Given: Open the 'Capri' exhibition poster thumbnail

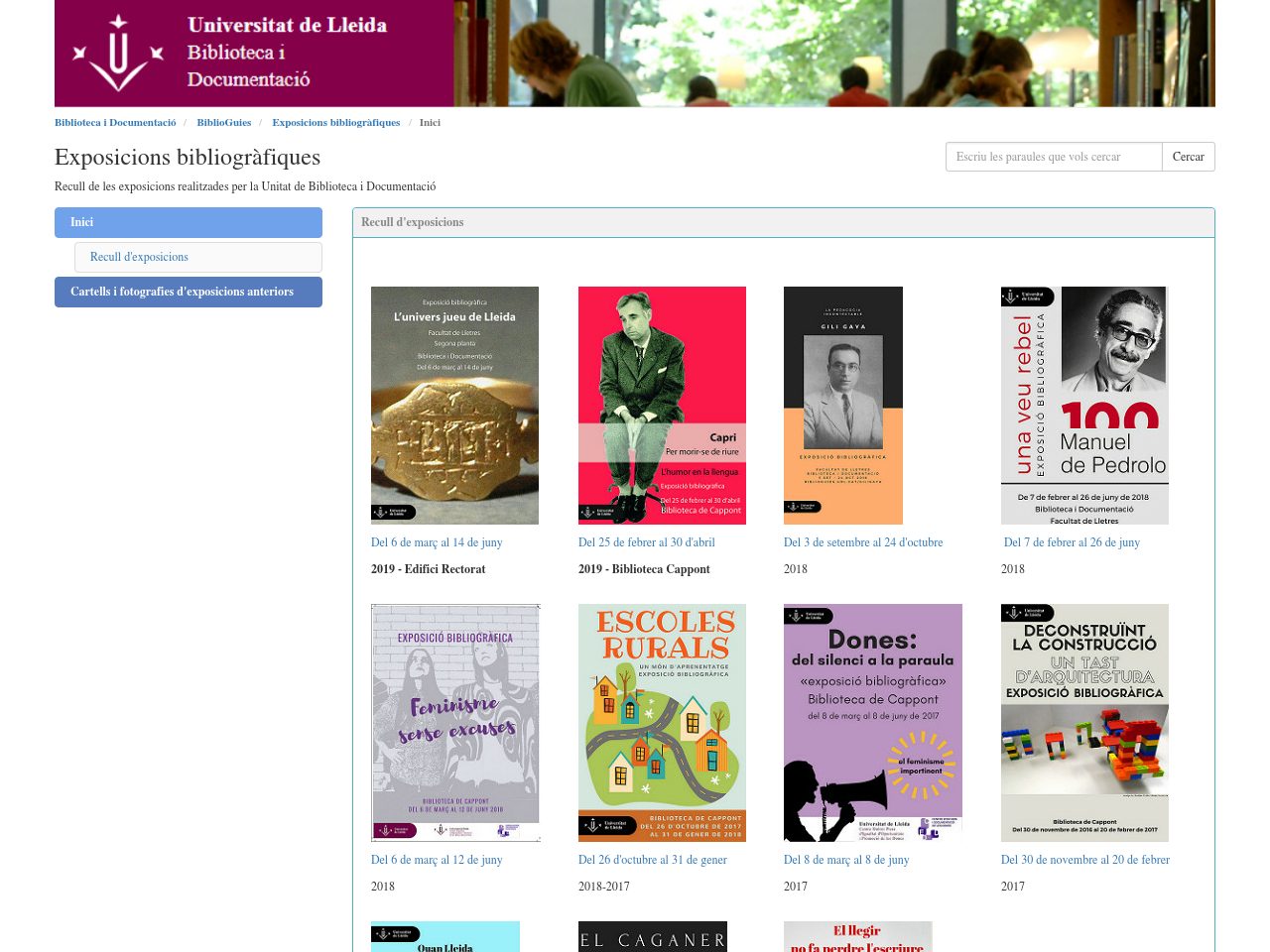Looking at the screenshot, I should 662,405.
